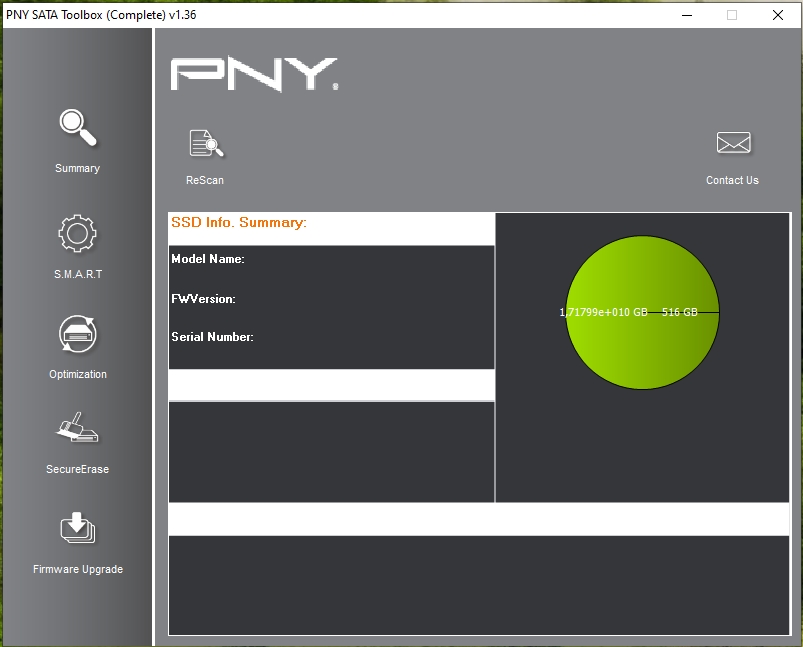Click the Serial Number field label
Image resolution: width=803 pixels, height=647 pixels.
click(x=212, y=337)
